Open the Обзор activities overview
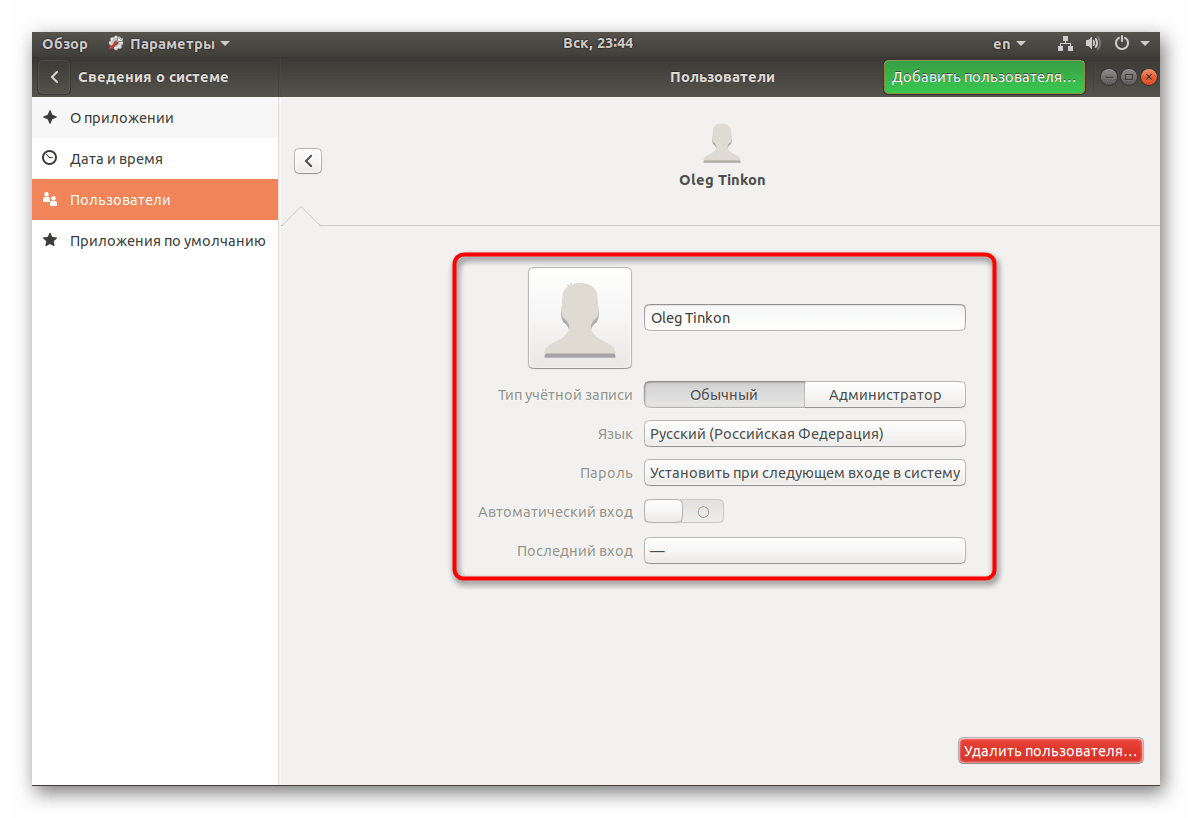The width and height of the screenshot is (1192, 818). (65, 44)
